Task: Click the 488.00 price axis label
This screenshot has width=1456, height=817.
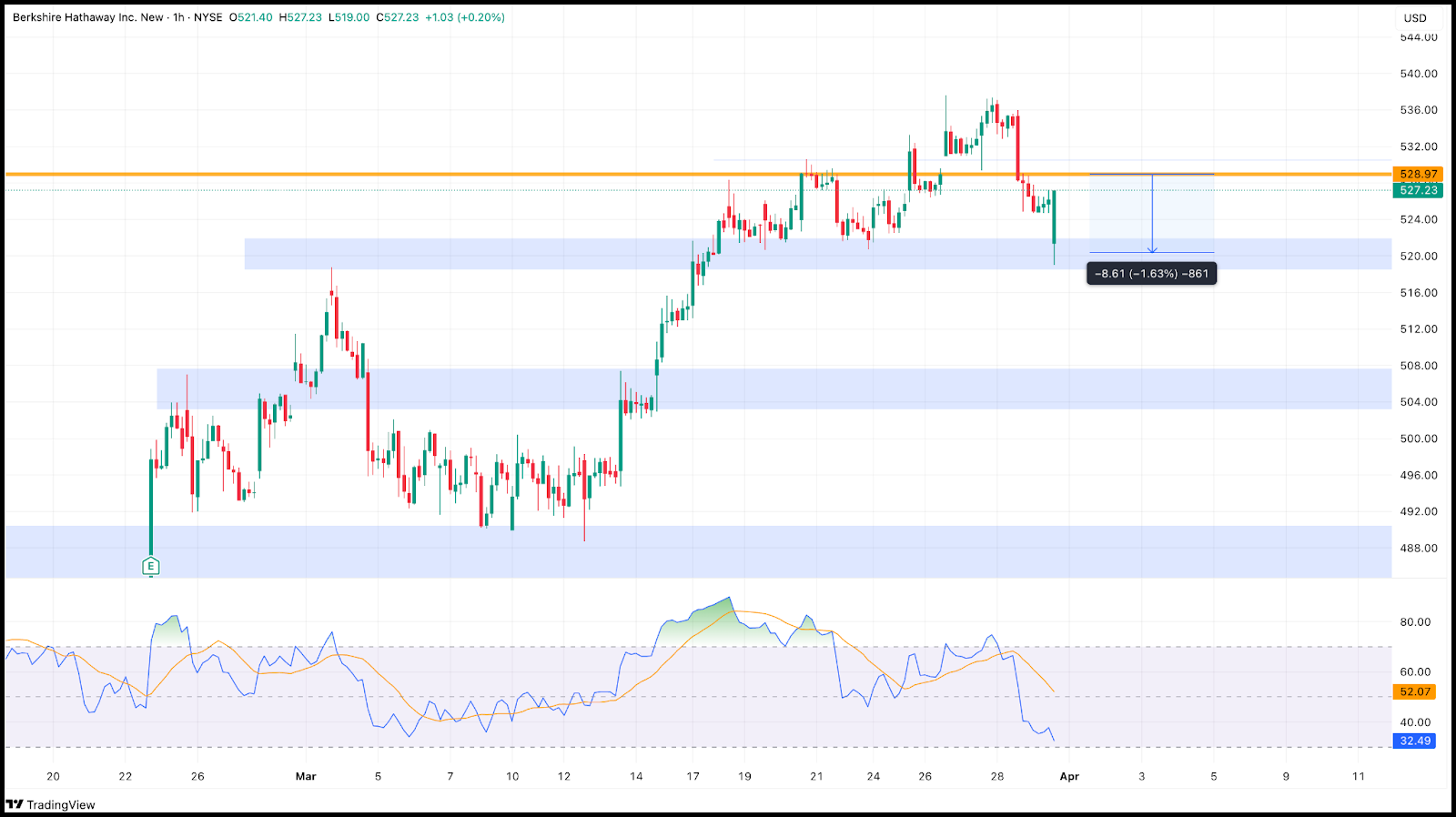Action: click(1419, 548)
